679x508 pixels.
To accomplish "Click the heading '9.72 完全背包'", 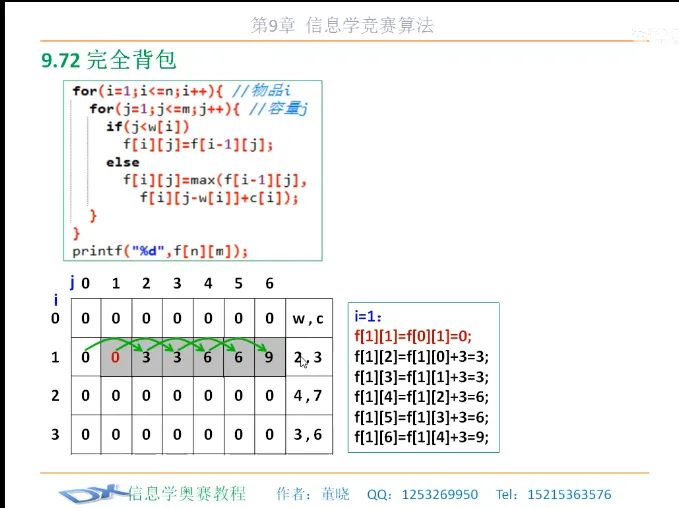I will coord(108,61).
